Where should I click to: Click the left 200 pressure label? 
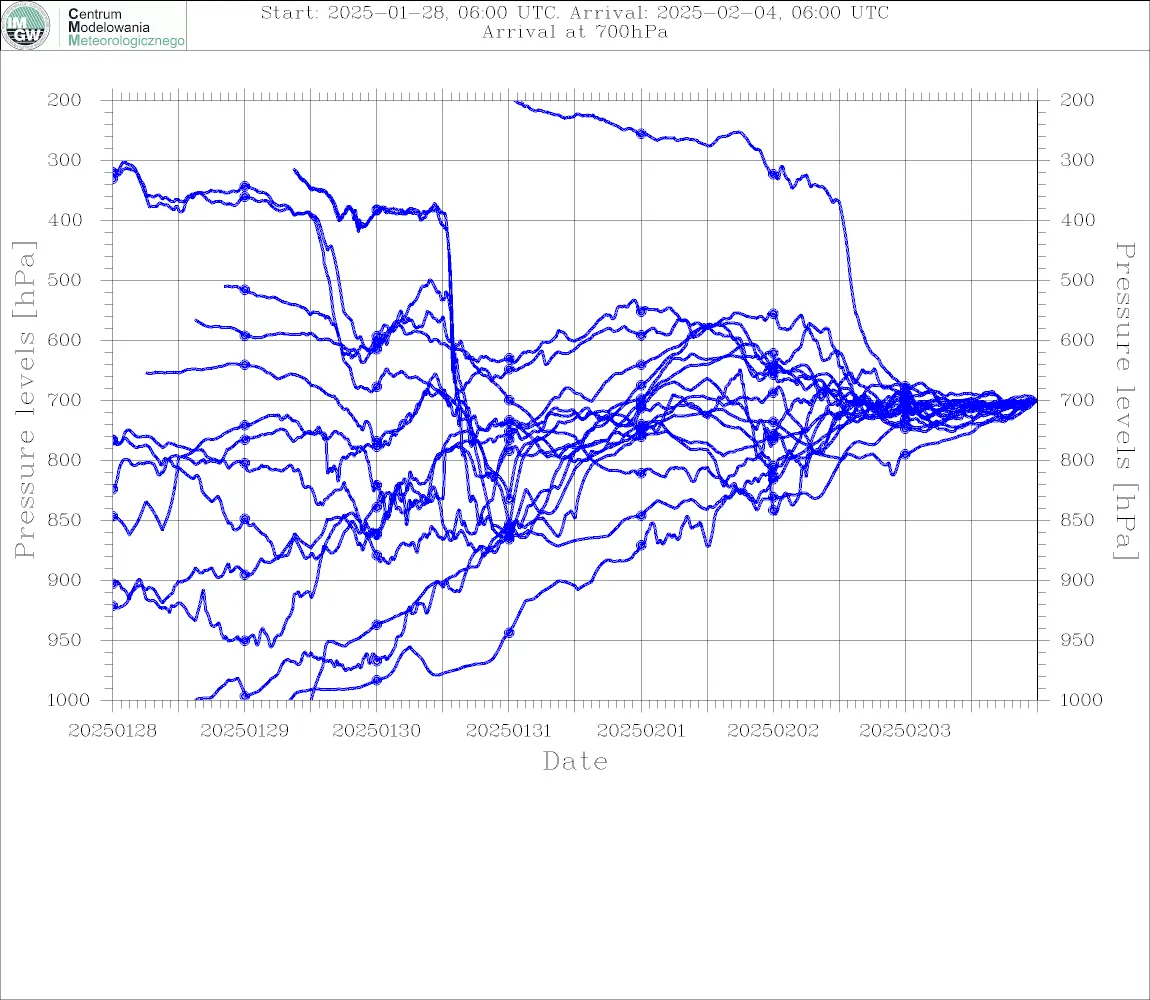[x=64, y=100]
